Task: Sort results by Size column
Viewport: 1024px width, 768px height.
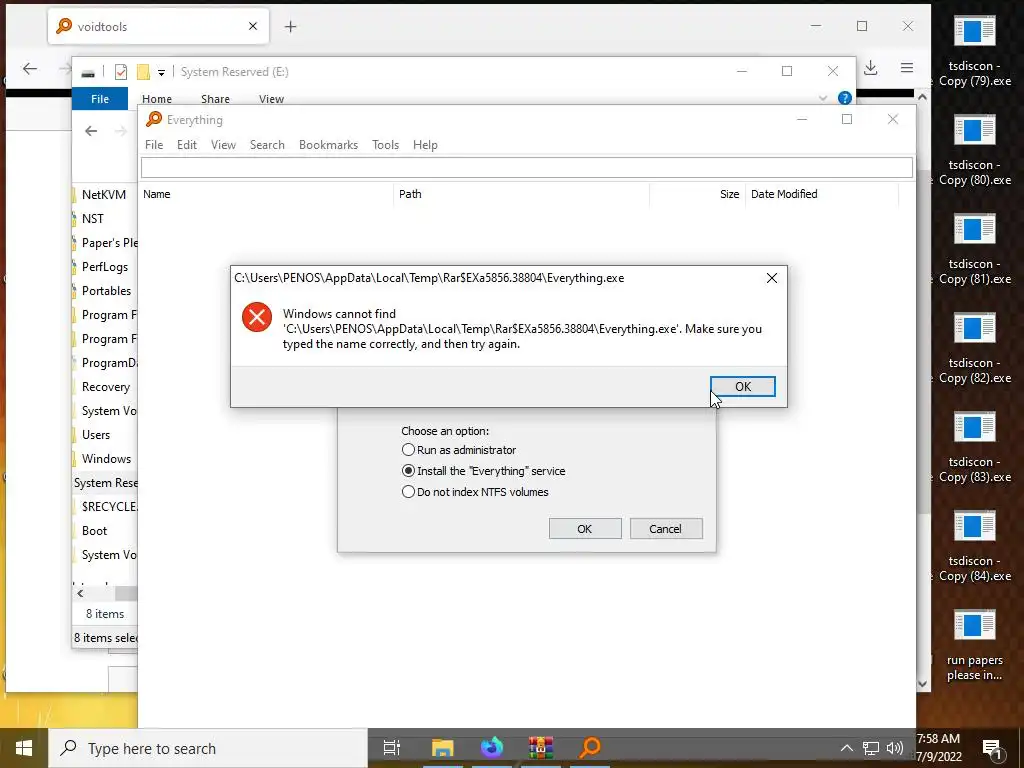Action: click(x=697, y=194)
